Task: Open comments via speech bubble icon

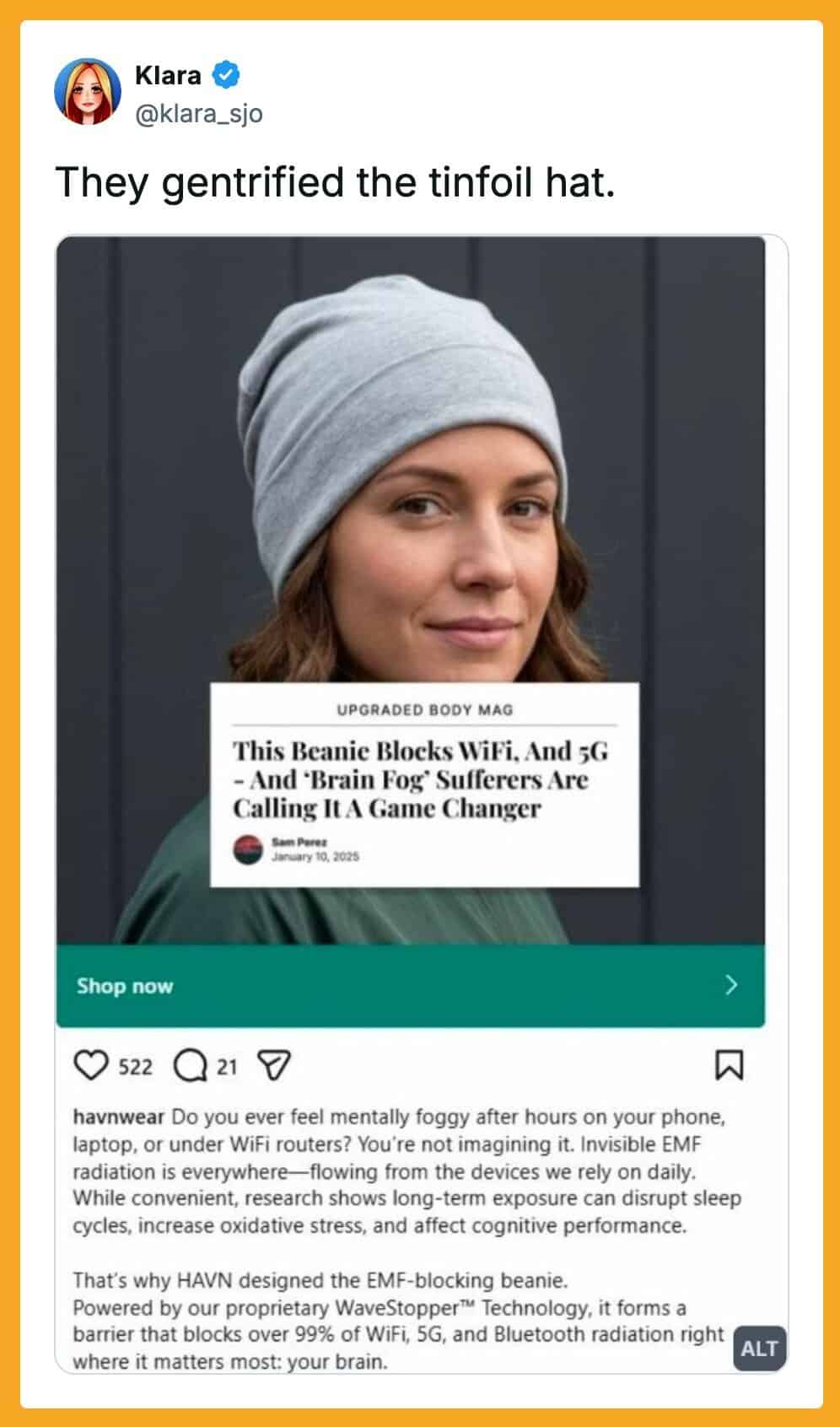Action: (x=191, y=1066)
